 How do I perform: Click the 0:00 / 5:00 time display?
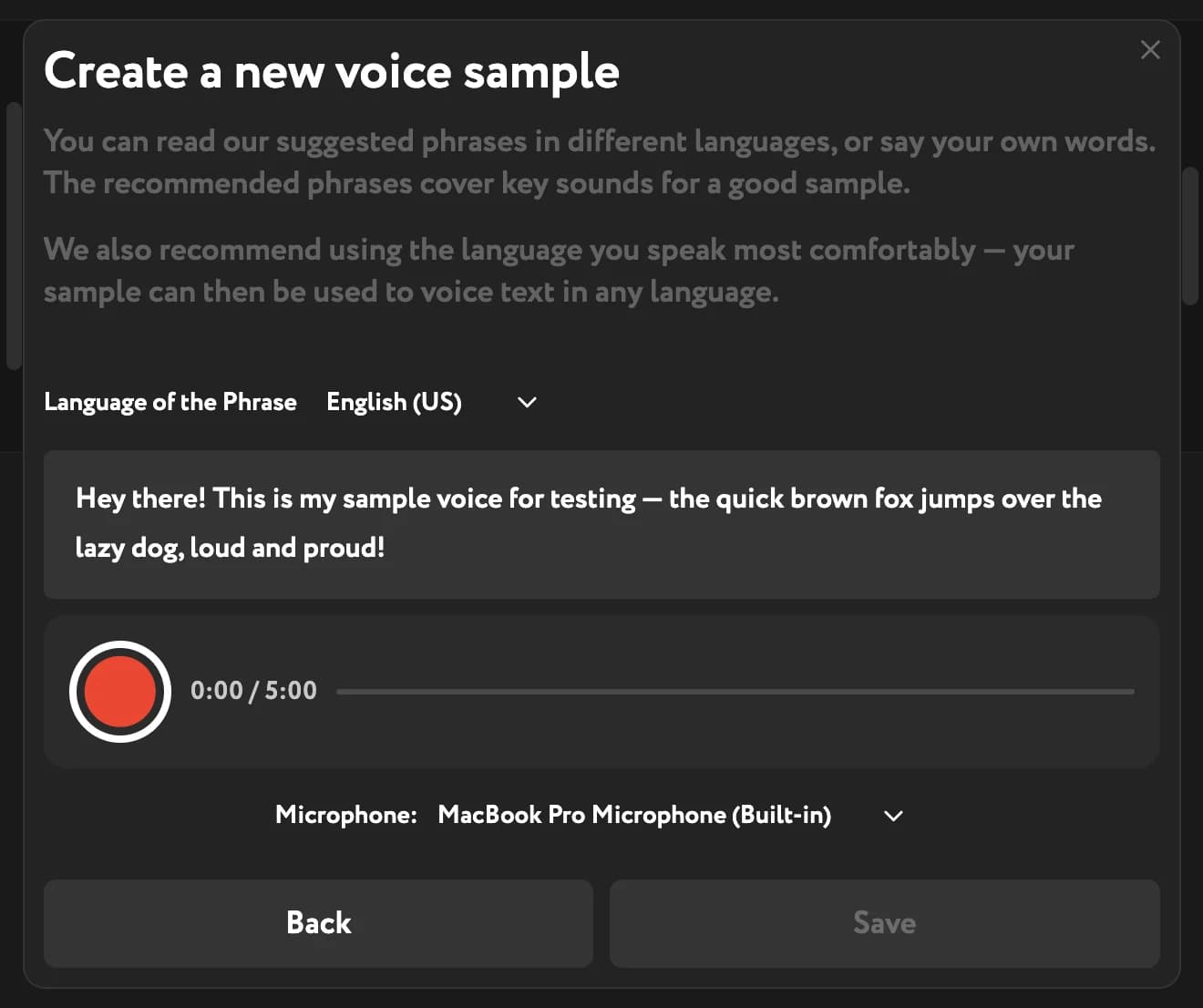[x=253, y=691]
